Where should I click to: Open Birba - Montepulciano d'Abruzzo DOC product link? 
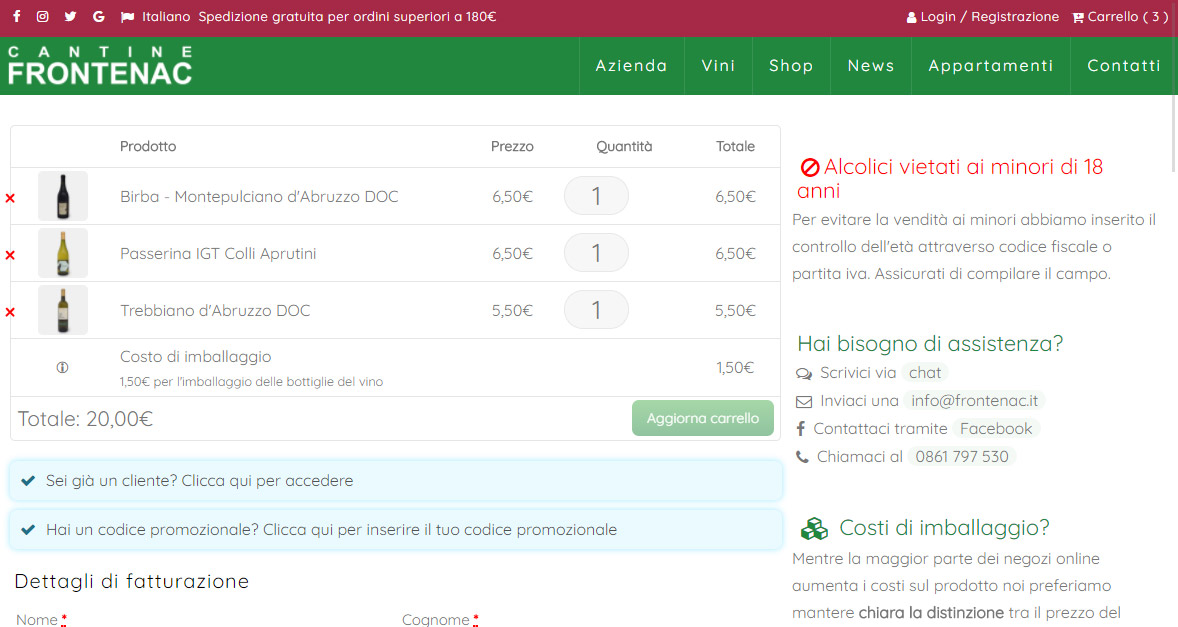point(259,197)
